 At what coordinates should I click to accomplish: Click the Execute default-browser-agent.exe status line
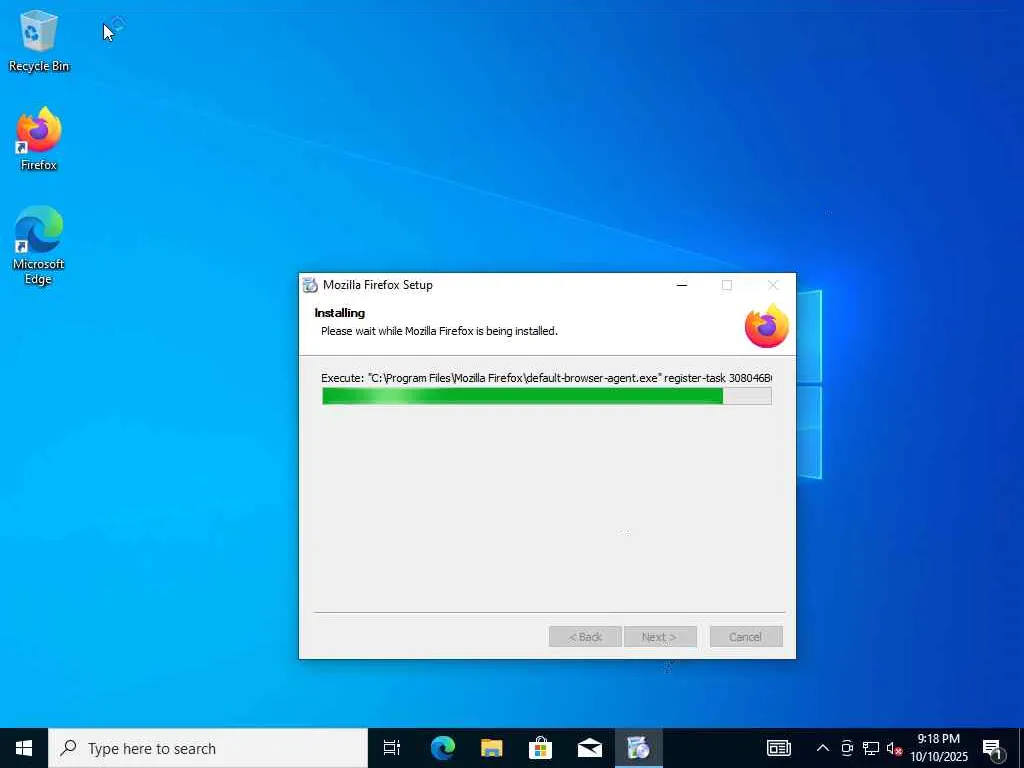(x=547, y=377)
